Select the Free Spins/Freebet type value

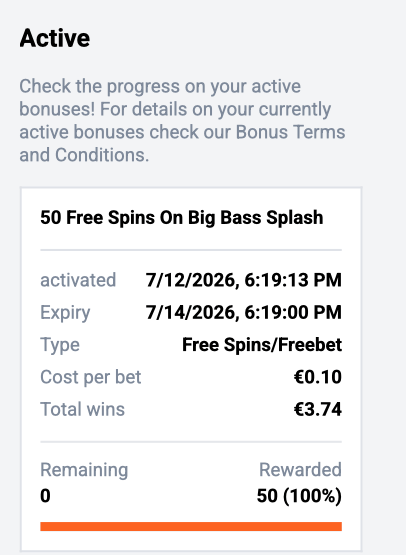click(262, 345)
